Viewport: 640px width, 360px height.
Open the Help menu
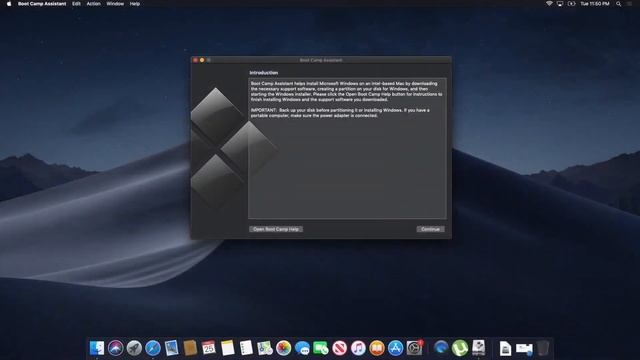(x=135, y=4)
